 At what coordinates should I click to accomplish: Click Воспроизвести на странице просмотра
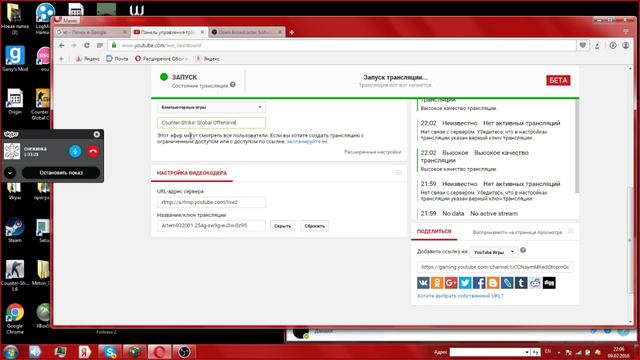pos(517,232)
